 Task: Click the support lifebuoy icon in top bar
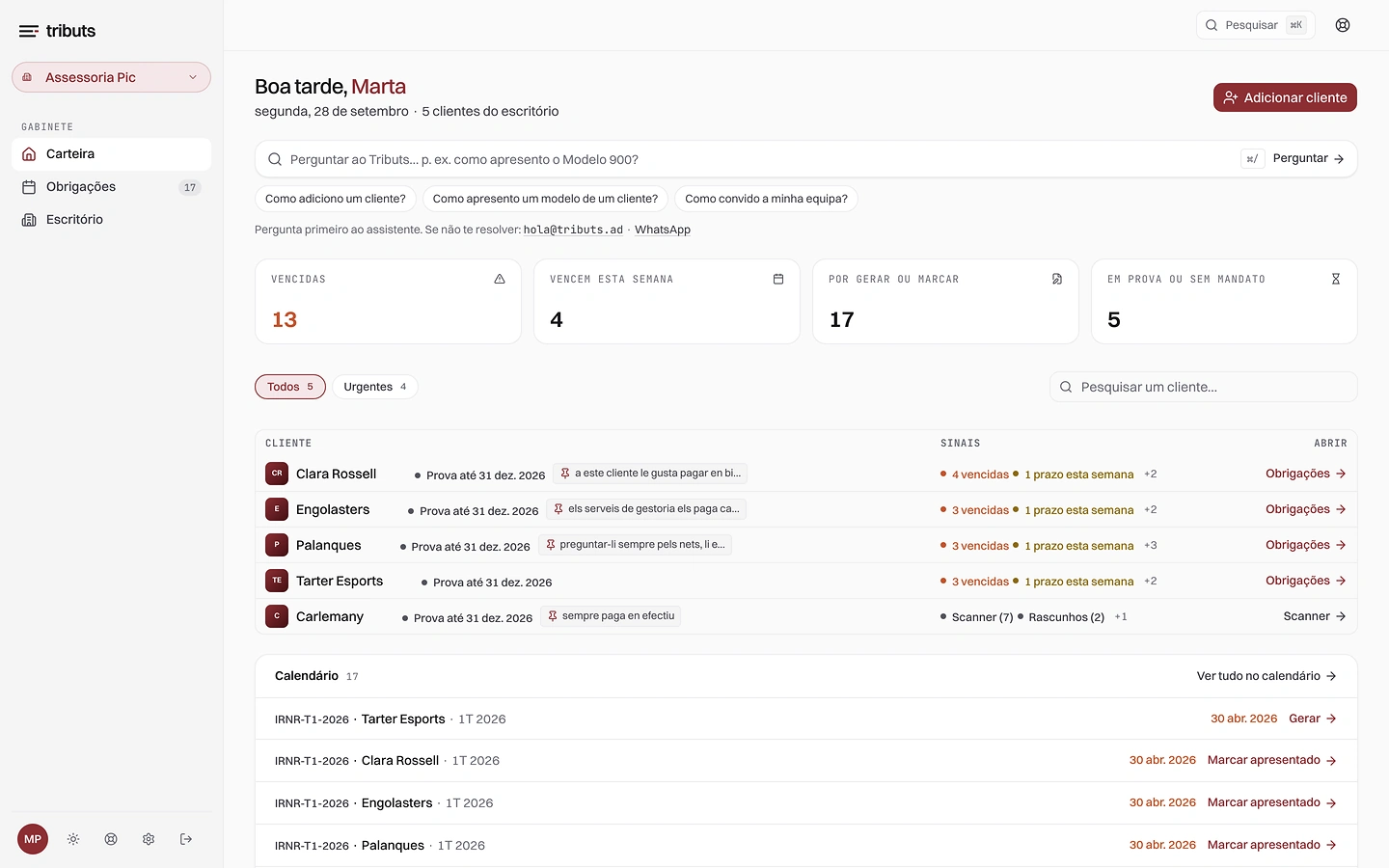(x=1343, y=25)
